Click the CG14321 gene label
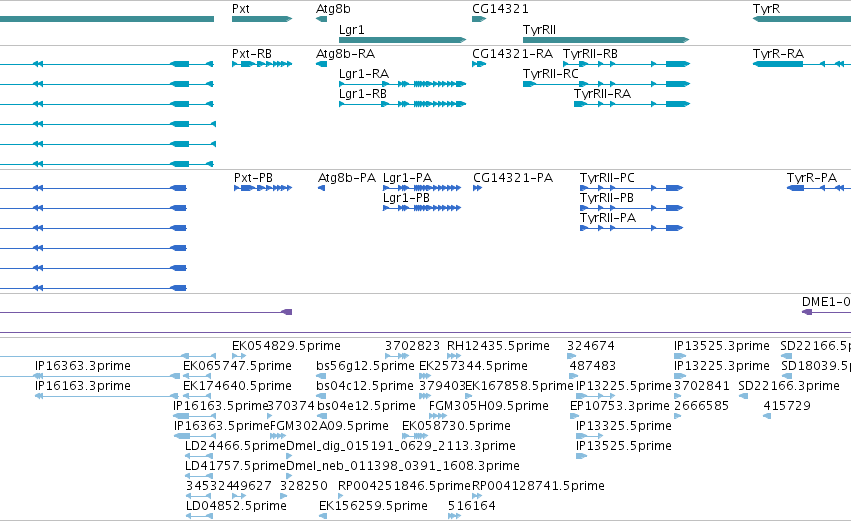The image size is (851, 521). tap(500, 9)
